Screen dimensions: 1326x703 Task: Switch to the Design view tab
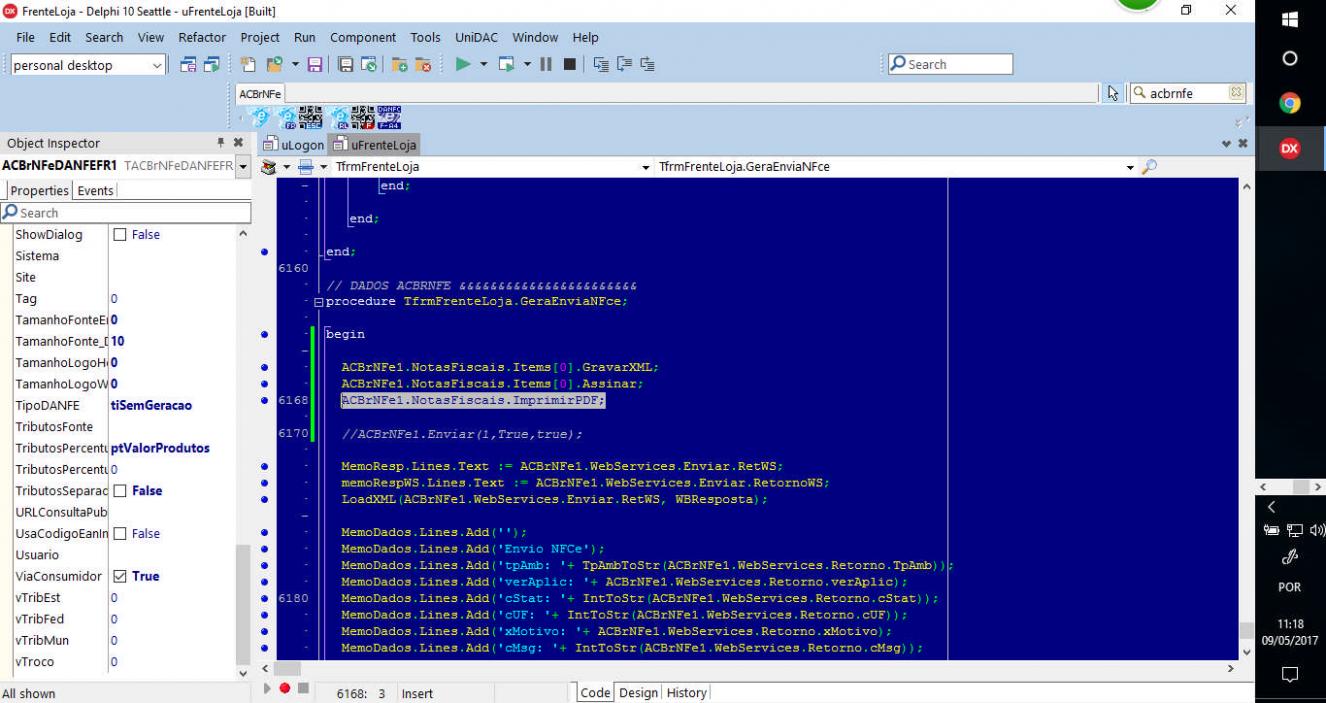[638, 692]
